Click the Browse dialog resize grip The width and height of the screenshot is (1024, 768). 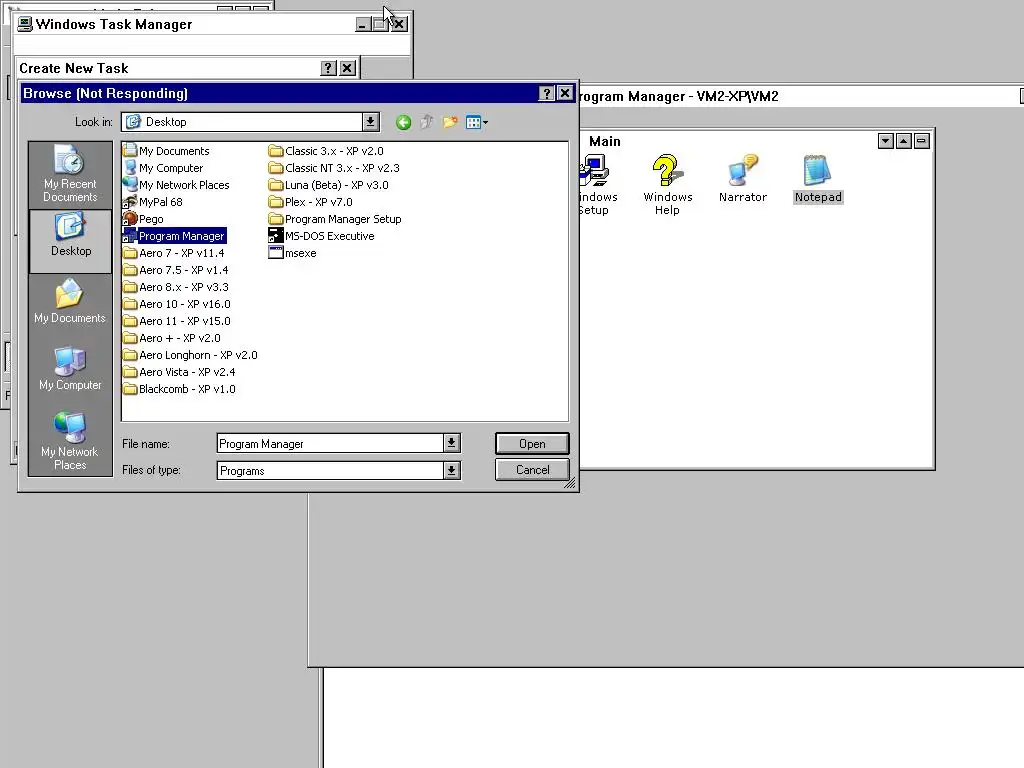pos(570,483)
